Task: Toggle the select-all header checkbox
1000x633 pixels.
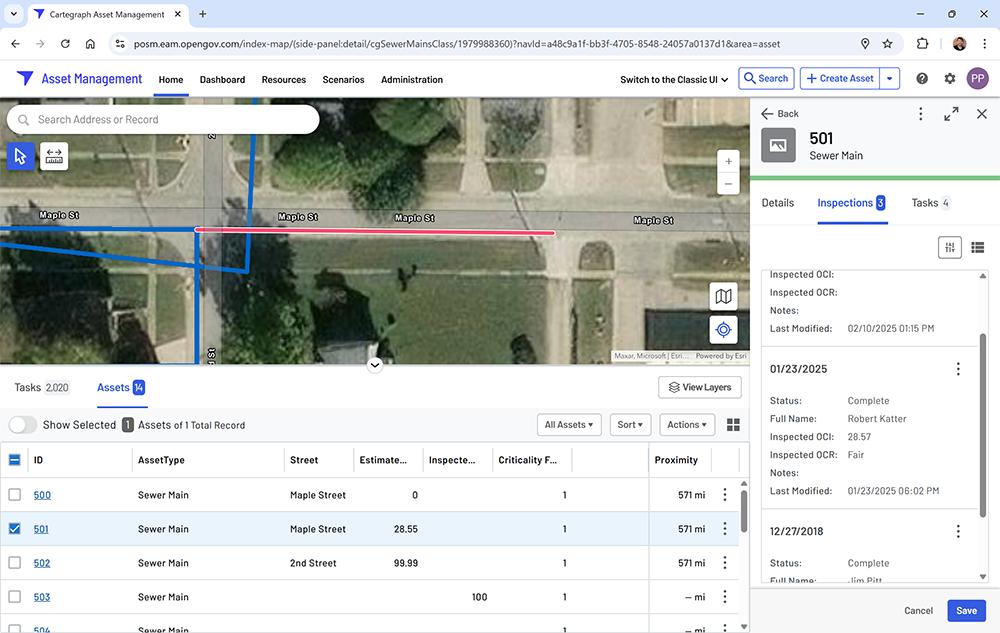Action: pyautogui.click(x=15, y=460)
